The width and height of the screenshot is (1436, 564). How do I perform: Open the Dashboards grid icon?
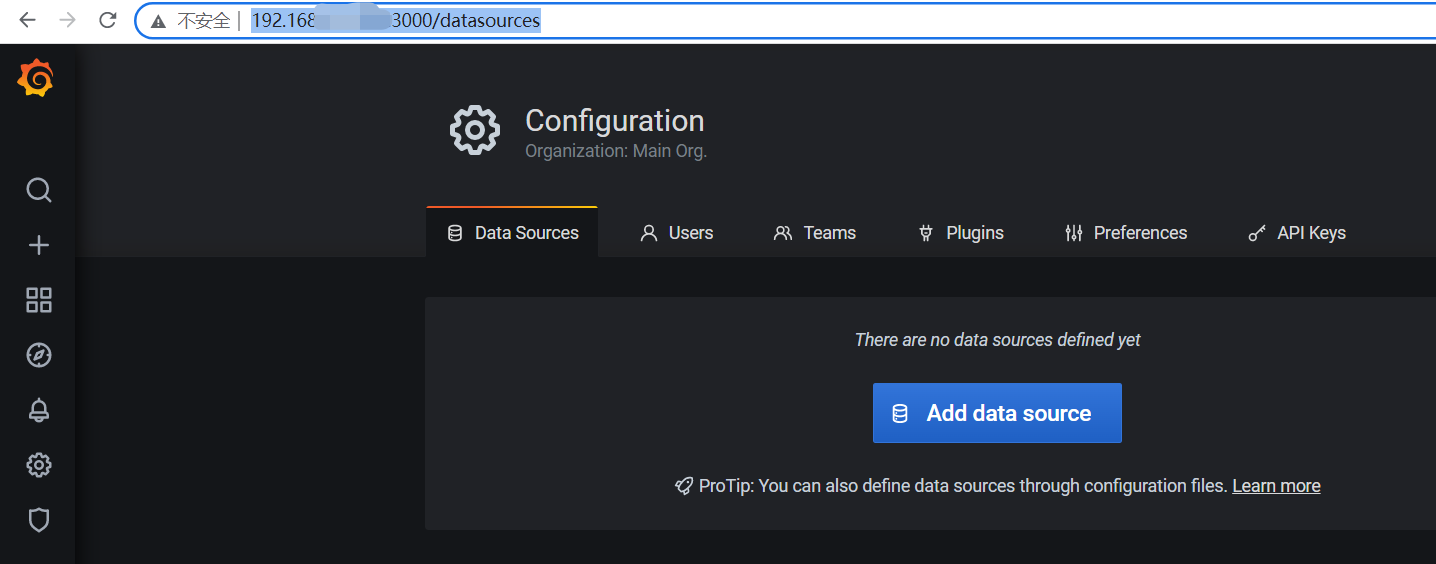tap(38, 300)
